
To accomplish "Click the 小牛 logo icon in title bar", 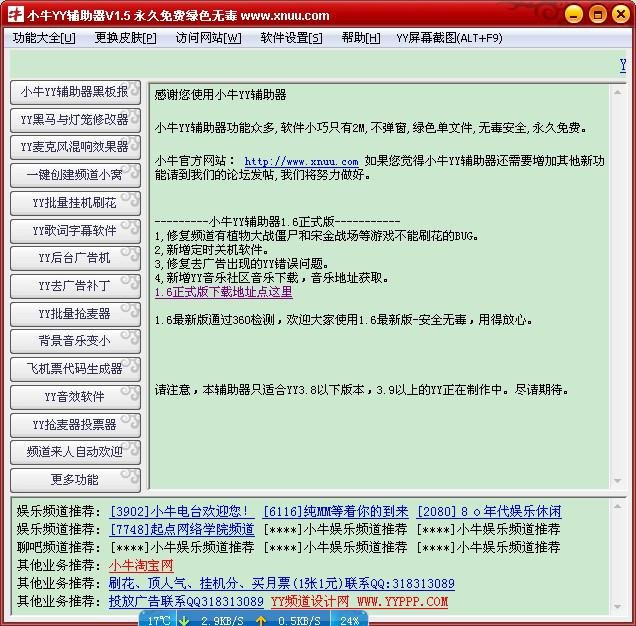I will coord(16,14).
